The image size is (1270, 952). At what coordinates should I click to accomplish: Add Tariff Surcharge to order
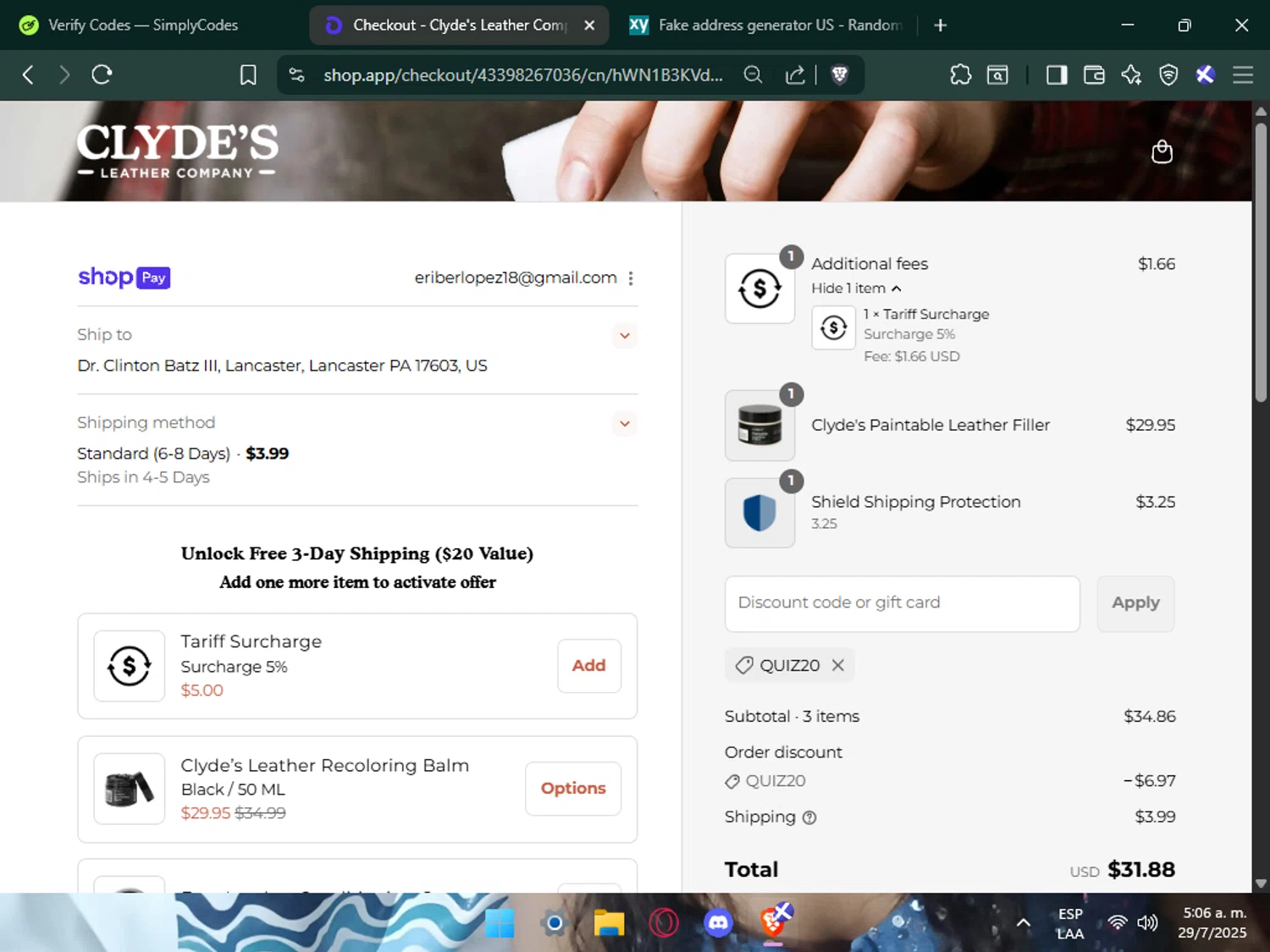(589, 666)
